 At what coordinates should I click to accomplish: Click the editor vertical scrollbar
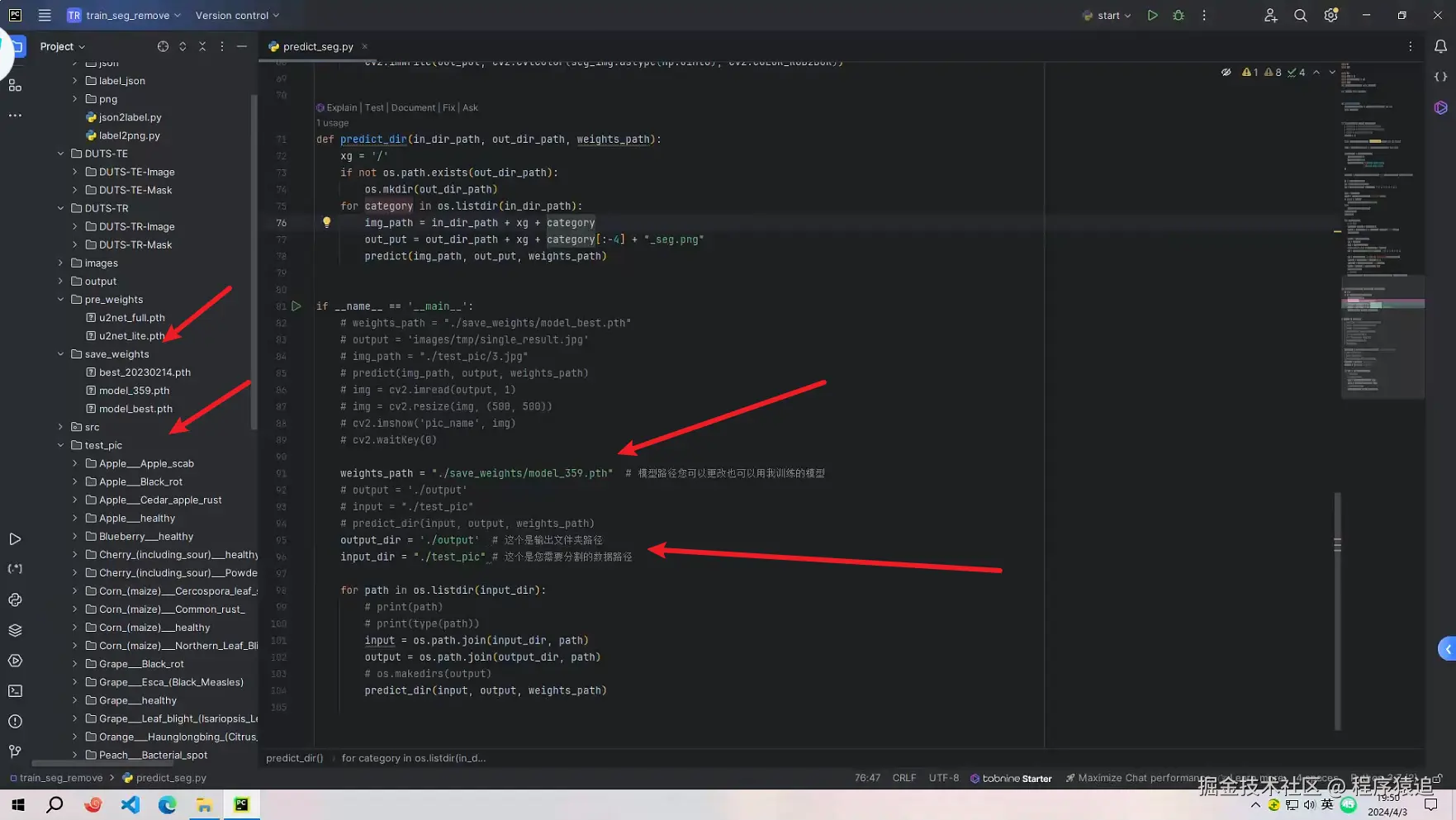[1337, 611]
